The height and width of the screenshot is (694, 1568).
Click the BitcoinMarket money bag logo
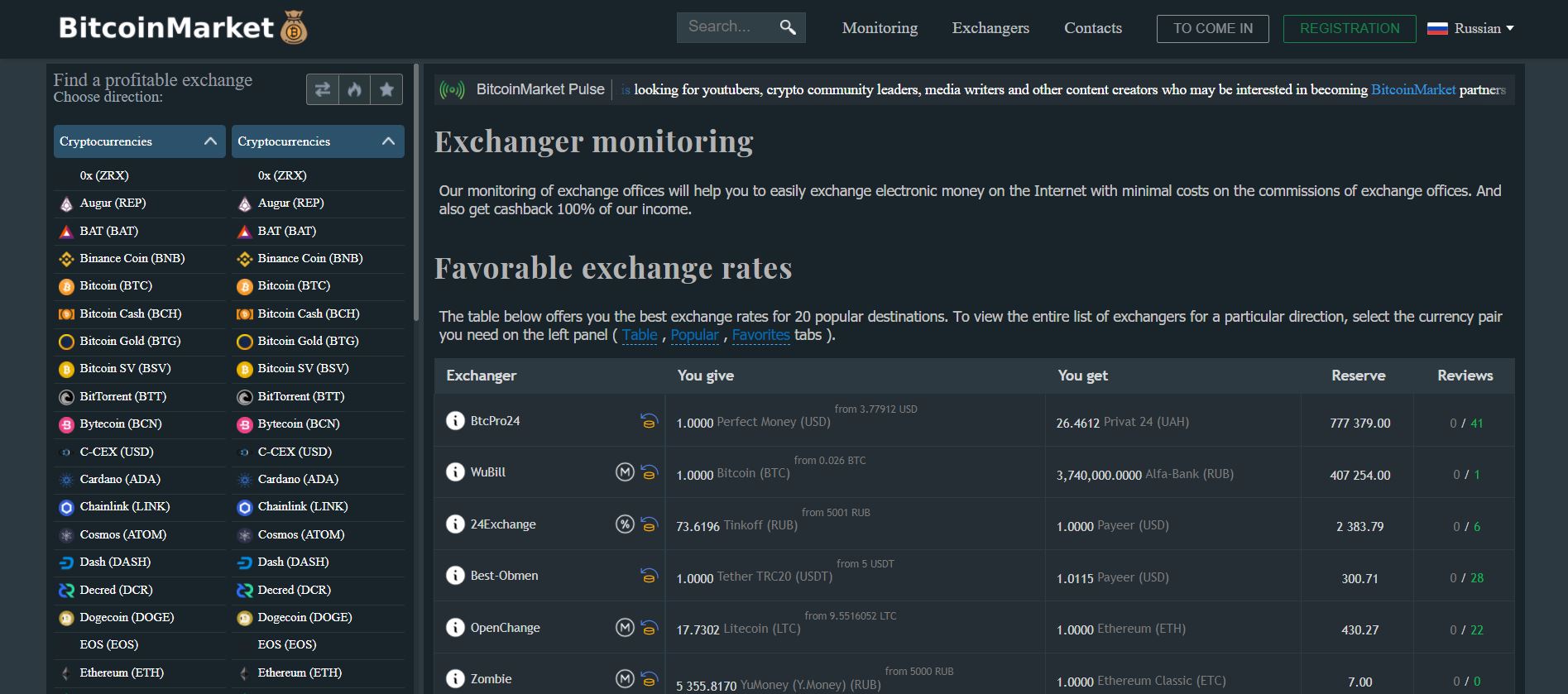click(x=294, y=27)
